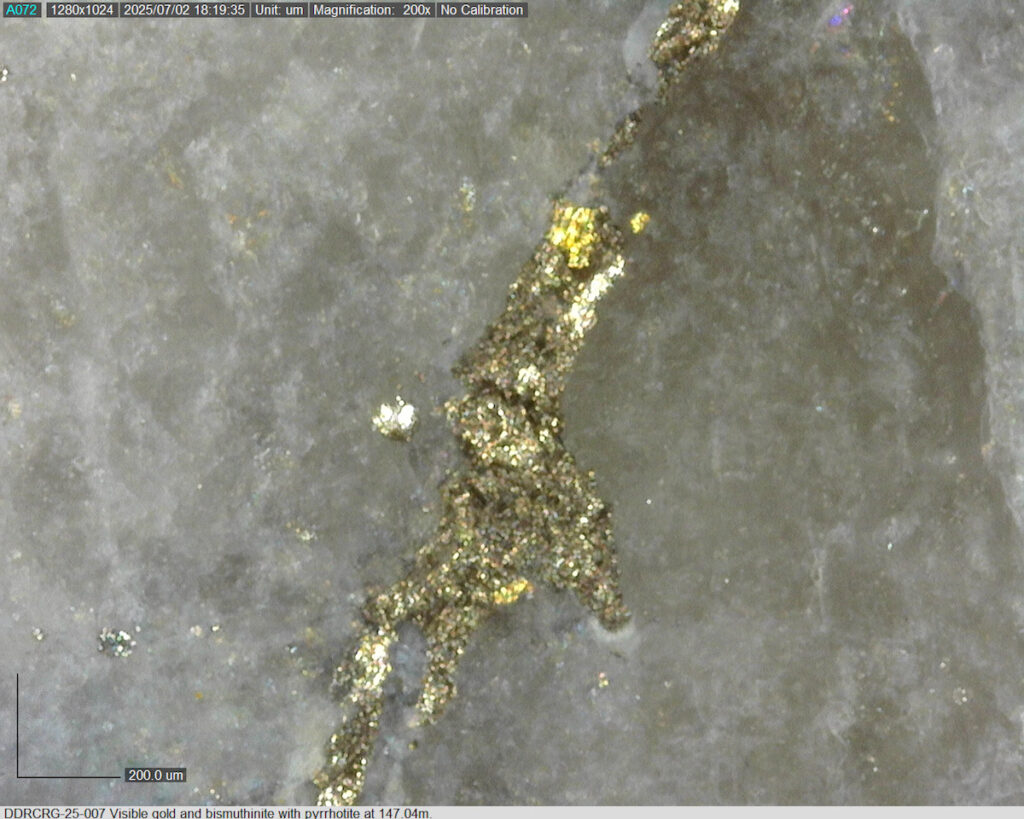Click the Unit: um label
Image resolution: width=1024 pixels, height=819 pixels.
point(278,10)
